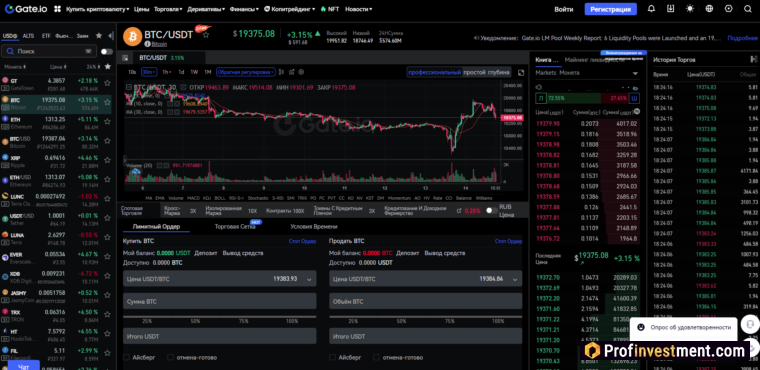Open the Чат button
760x370 pixels.
point(23,366)
